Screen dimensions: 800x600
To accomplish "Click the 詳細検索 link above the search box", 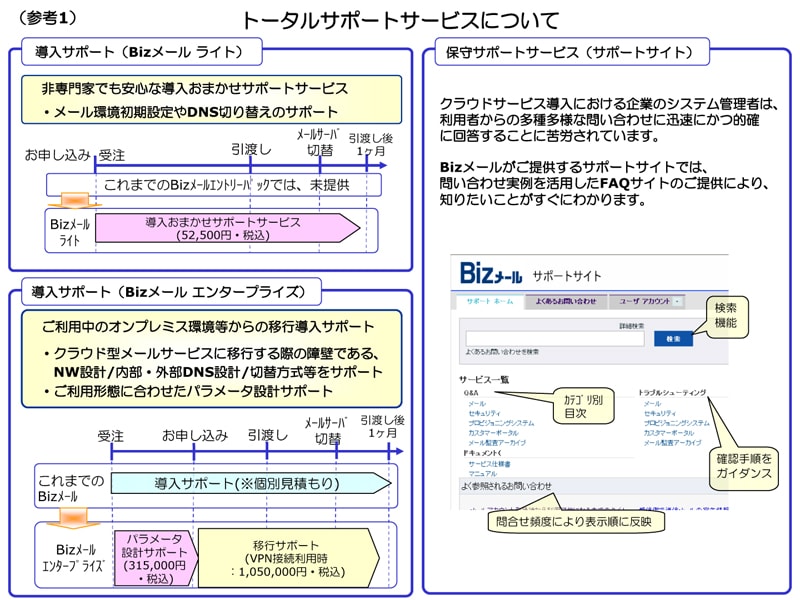I will (x=632, y=326).
